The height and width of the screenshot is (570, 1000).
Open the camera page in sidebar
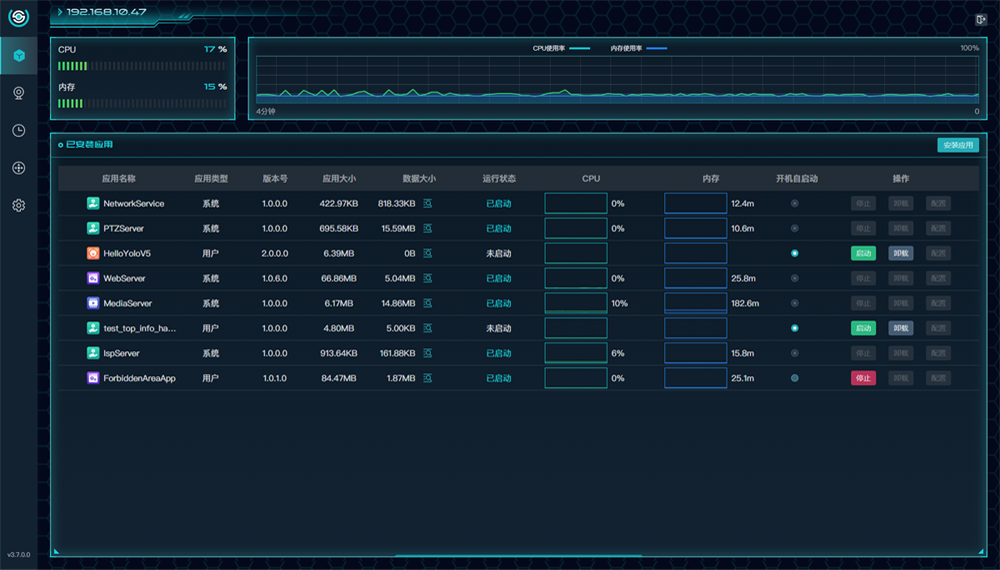pos(18,93)
